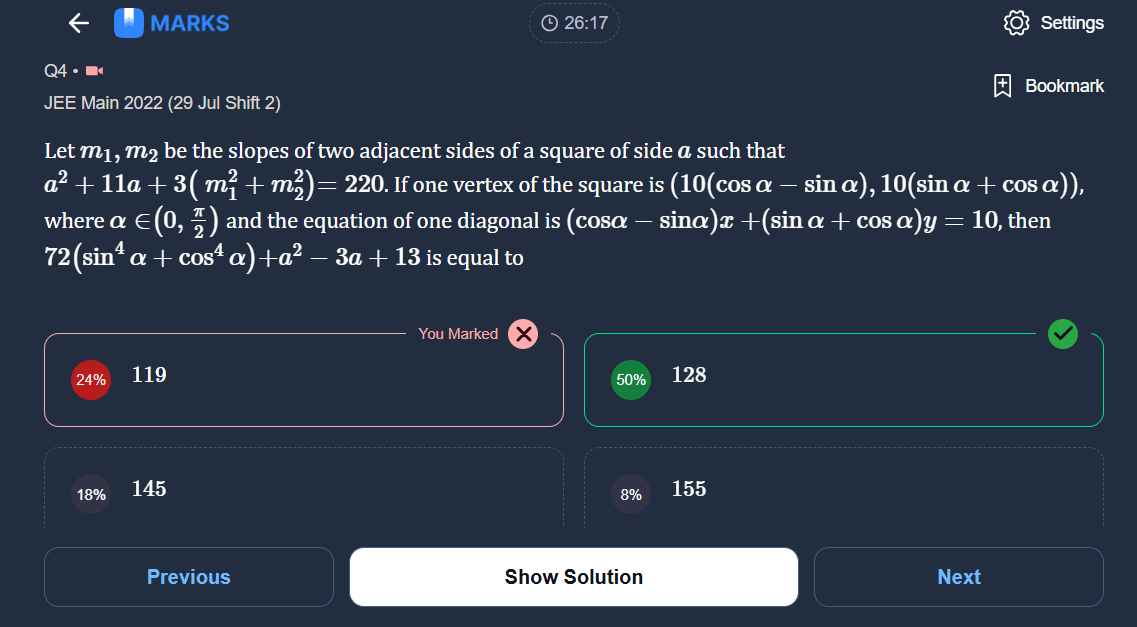Click the Bookmark flag icon
1137x627 pixels.
click(1002, 86)
